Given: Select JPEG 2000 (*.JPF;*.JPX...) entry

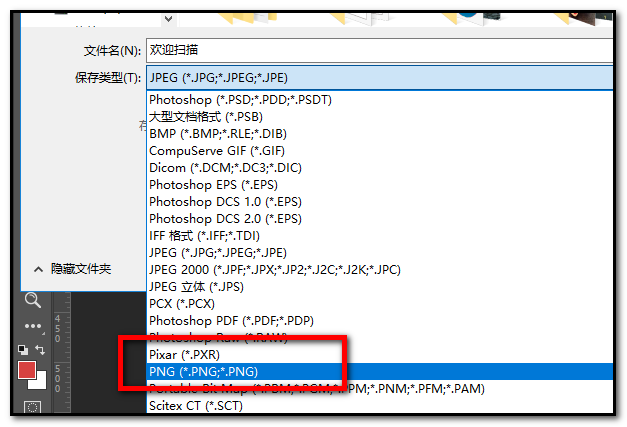Looking at the screenshot, I should (x=379, y=269).
